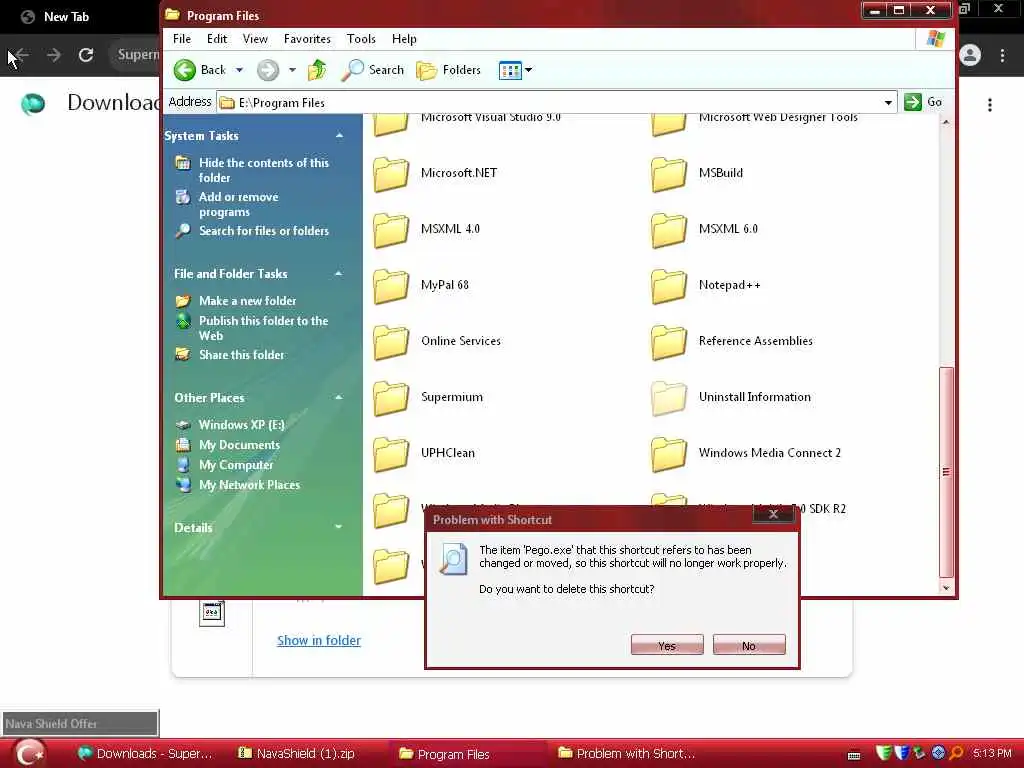Click Make a new folder
Screen dimensions: 1024x768
[247, 301]
